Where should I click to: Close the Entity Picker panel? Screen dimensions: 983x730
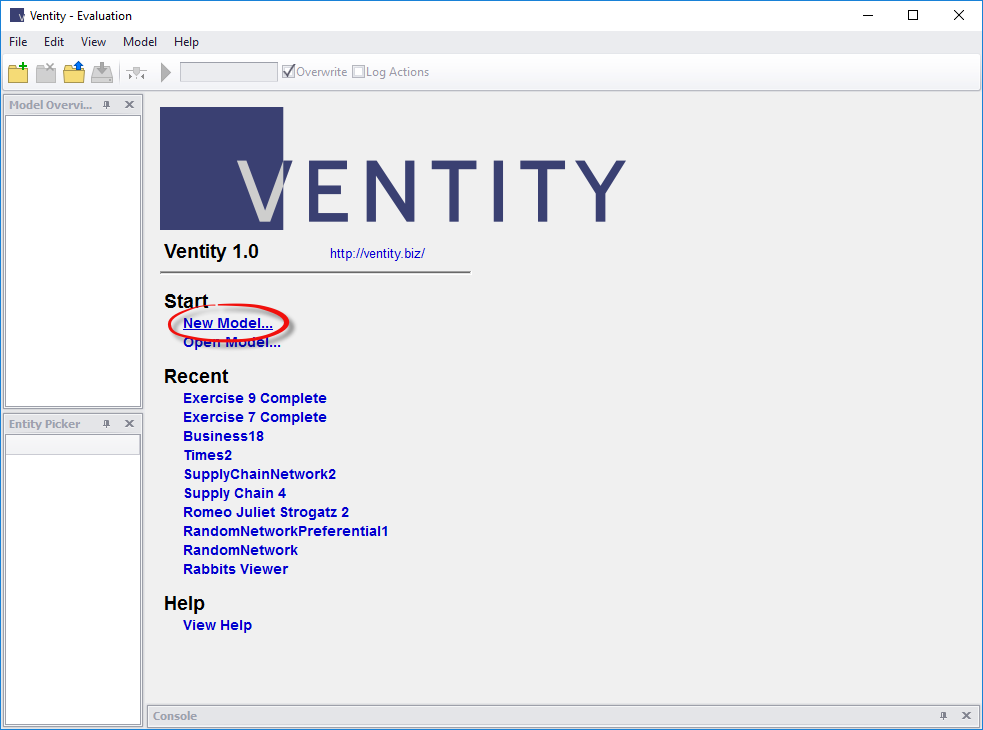tap(129, 424)
